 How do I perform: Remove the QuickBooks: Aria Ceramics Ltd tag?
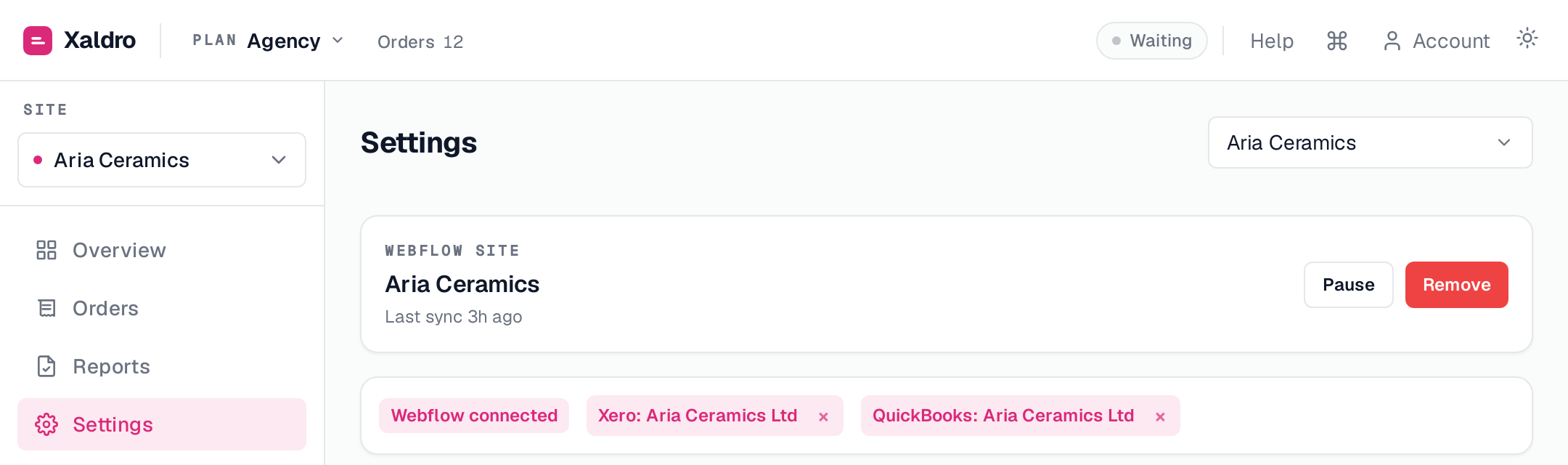pyautogui.click(x=1160, y=416)
